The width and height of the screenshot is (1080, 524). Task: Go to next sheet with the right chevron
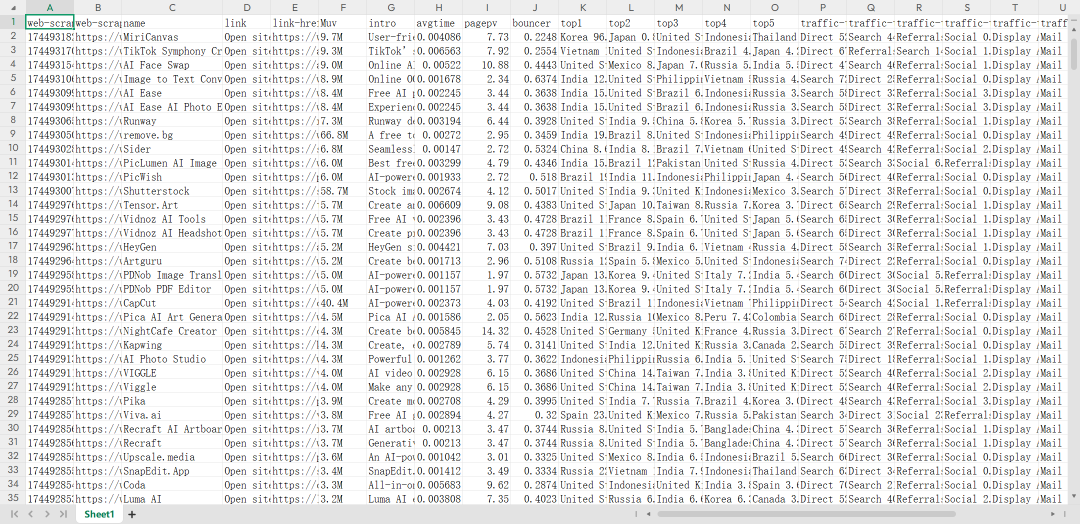[x=47, y=514]
